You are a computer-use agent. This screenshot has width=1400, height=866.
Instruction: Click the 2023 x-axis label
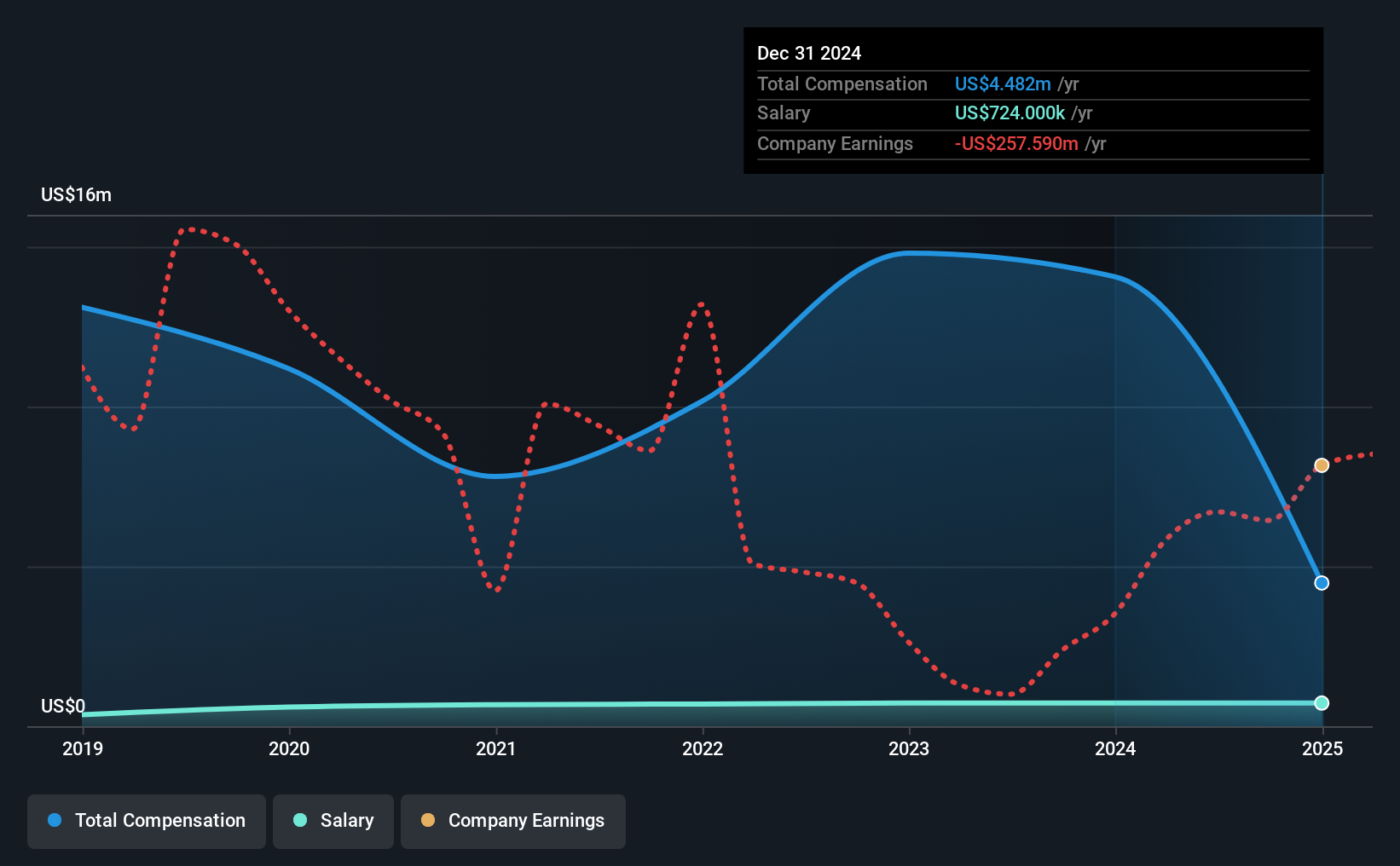[x=909, y=748]
